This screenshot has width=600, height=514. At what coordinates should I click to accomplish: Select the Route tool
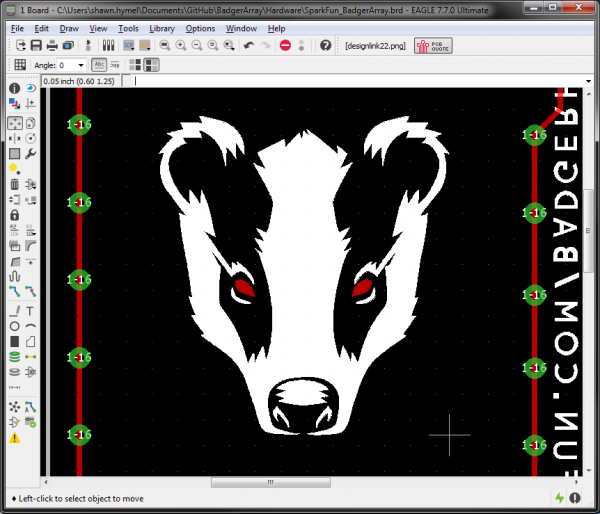[x=15, y=292]
